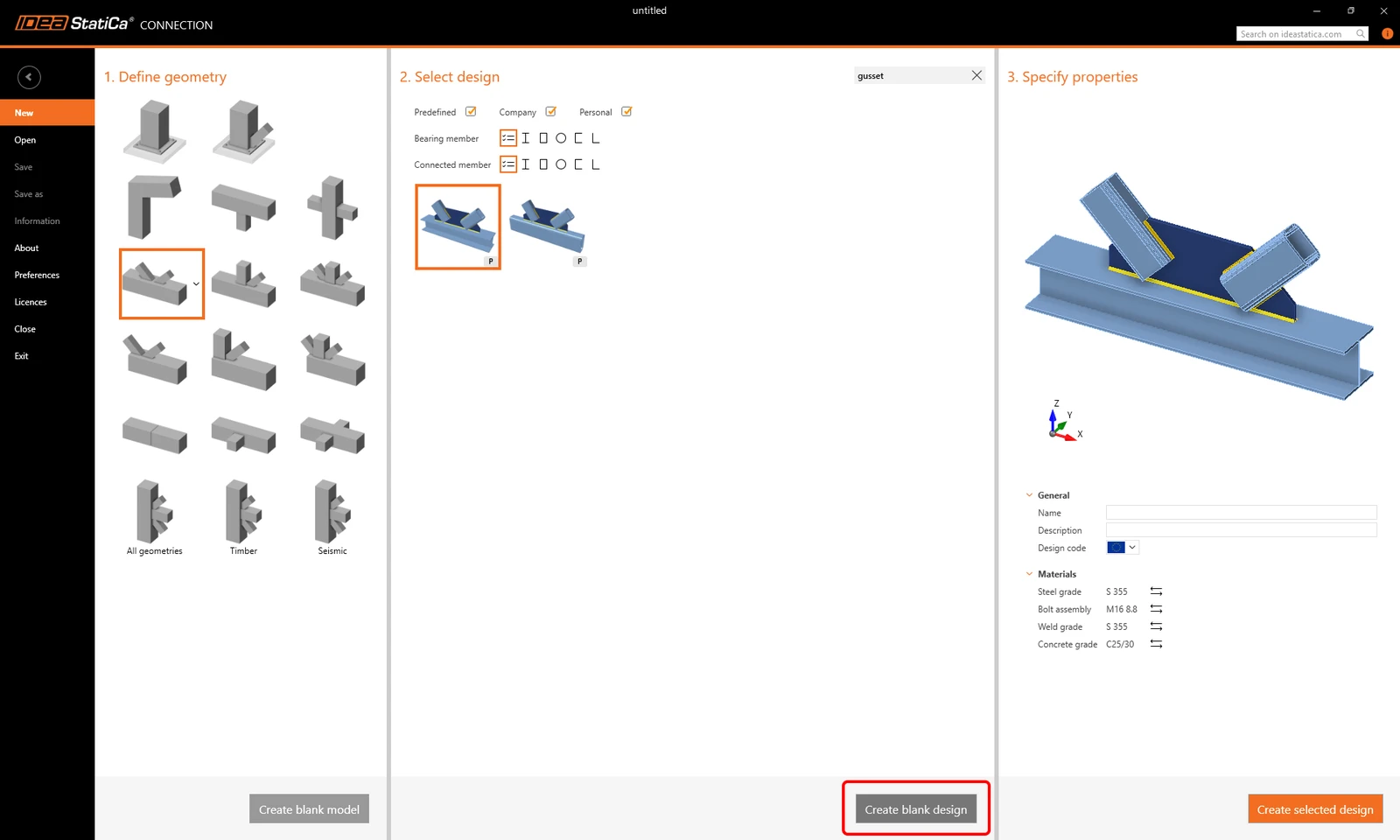The width and height of the screenshot is (1400, 840).
Task: Uncheck the Predefined checkbox
Action: [471, 112]
